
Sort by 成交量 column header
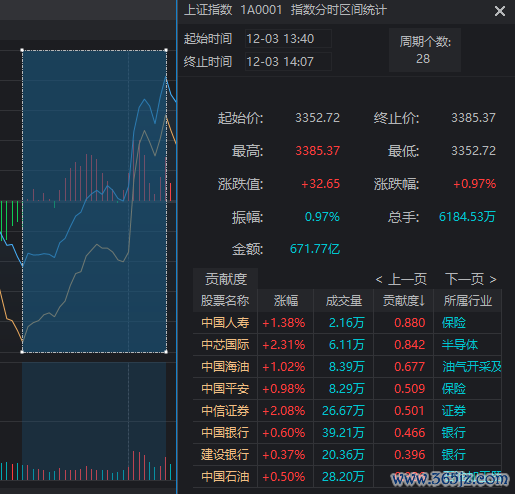[x=344, y=301]
